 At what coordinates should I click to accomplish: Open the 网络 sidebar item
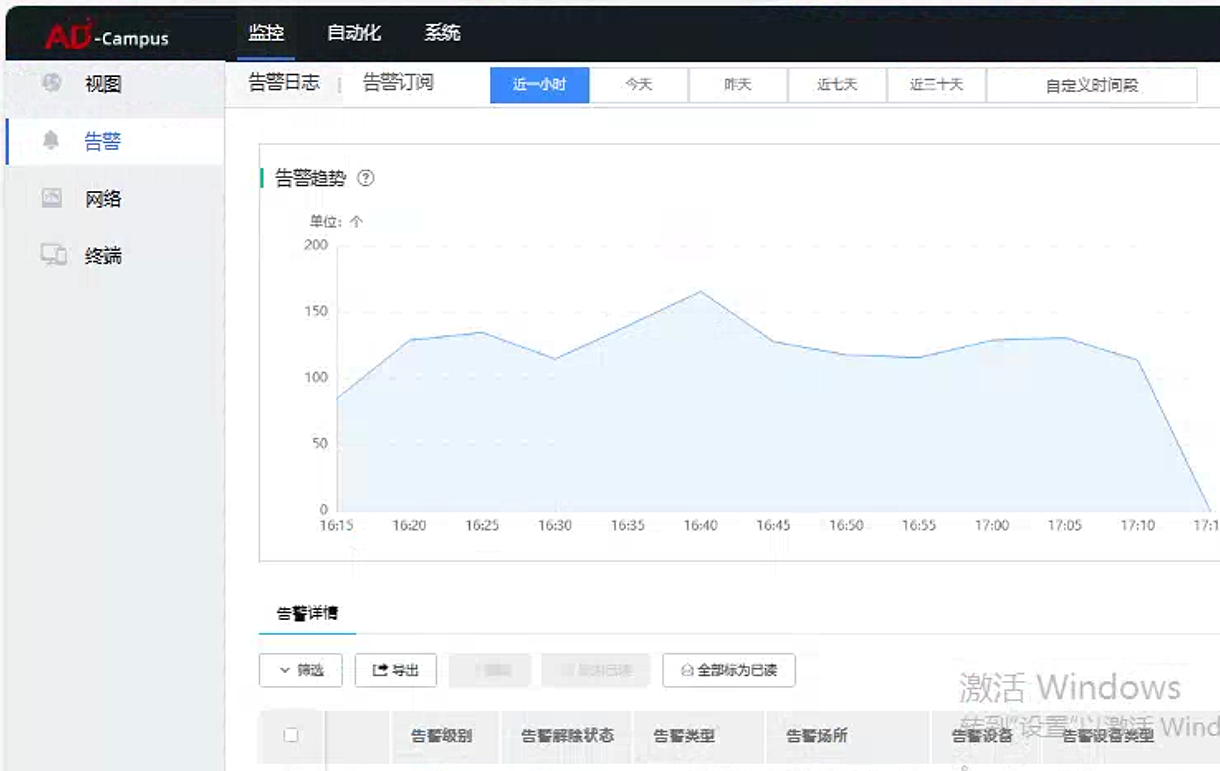(102, 199)
